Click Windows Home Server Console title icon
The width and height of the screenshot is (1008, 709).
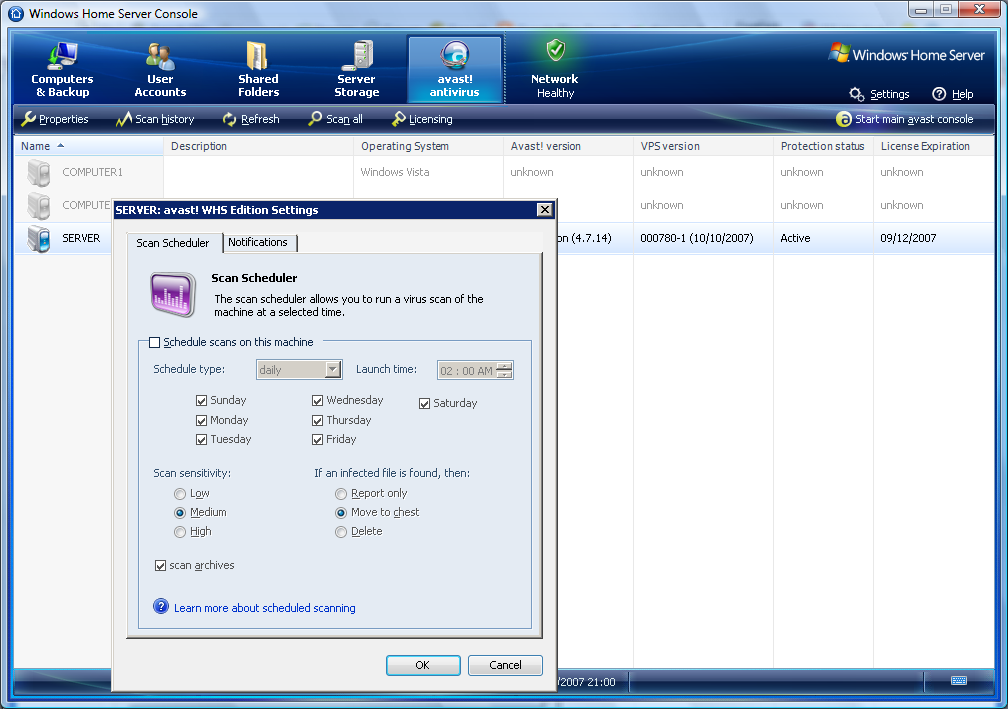pyautogui.click(x=16, y=13)
